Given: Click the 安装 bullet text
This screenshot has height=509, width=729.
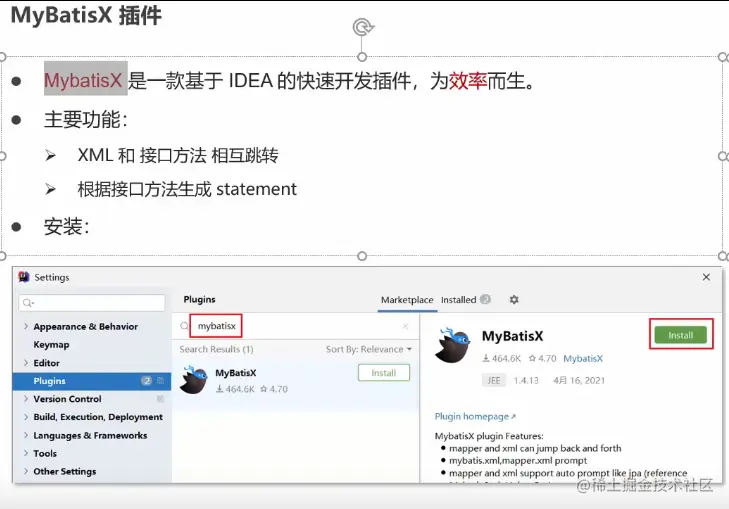Looking at the screenshot, I should point(66,227).
